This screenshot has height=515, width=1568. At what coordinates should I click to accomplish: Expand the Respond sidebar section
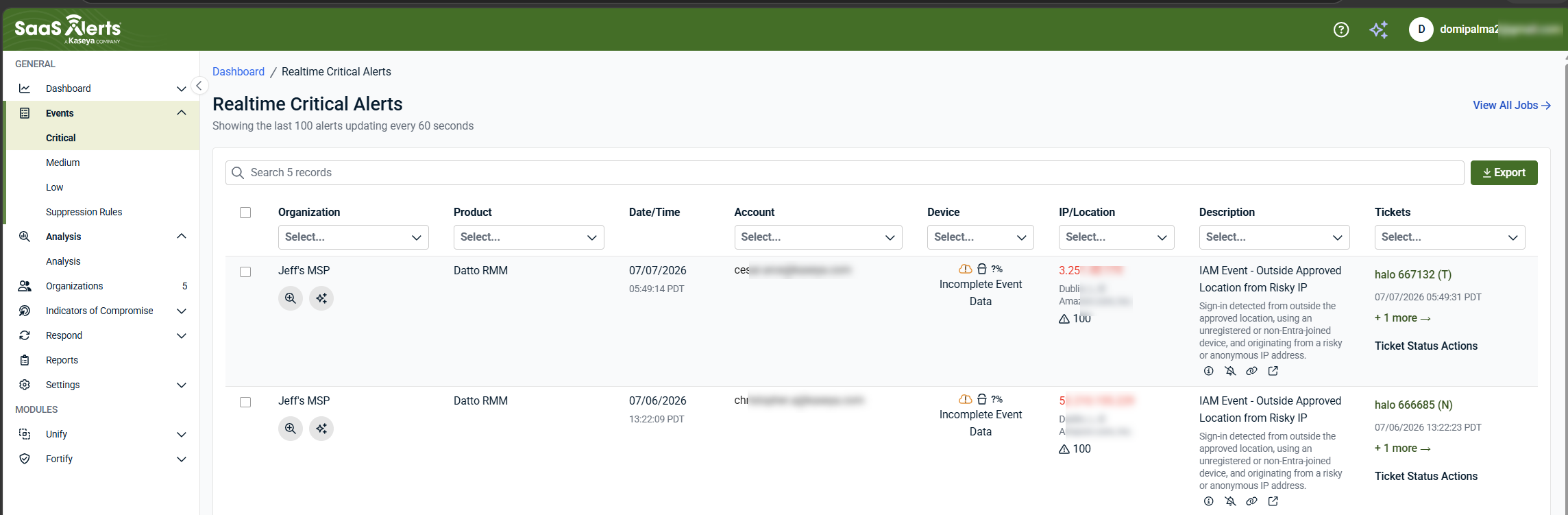point(182,335)
